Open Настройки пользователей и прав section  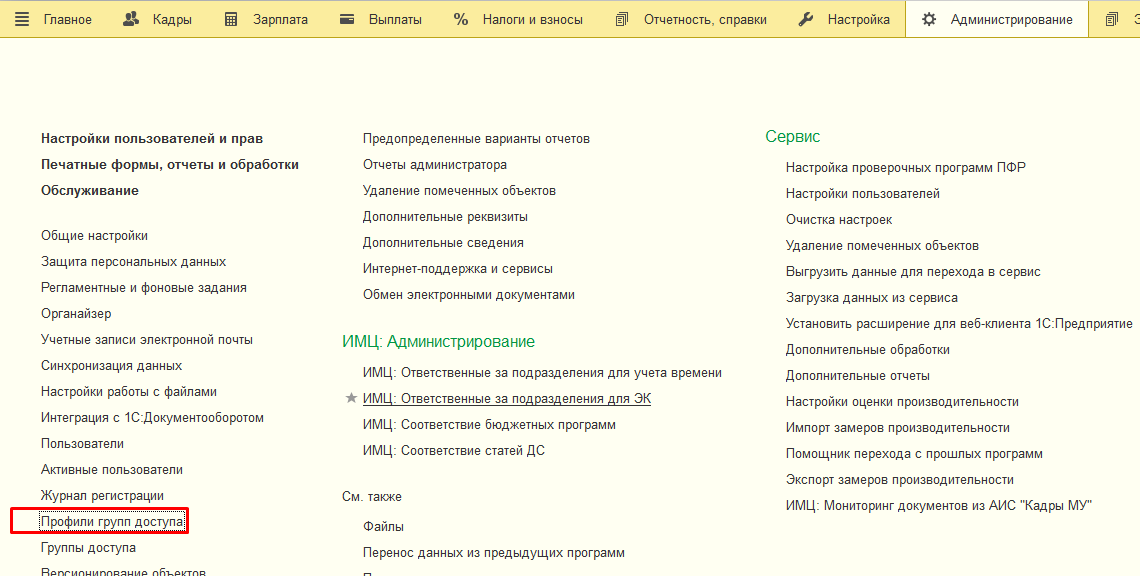click(151, 138)
